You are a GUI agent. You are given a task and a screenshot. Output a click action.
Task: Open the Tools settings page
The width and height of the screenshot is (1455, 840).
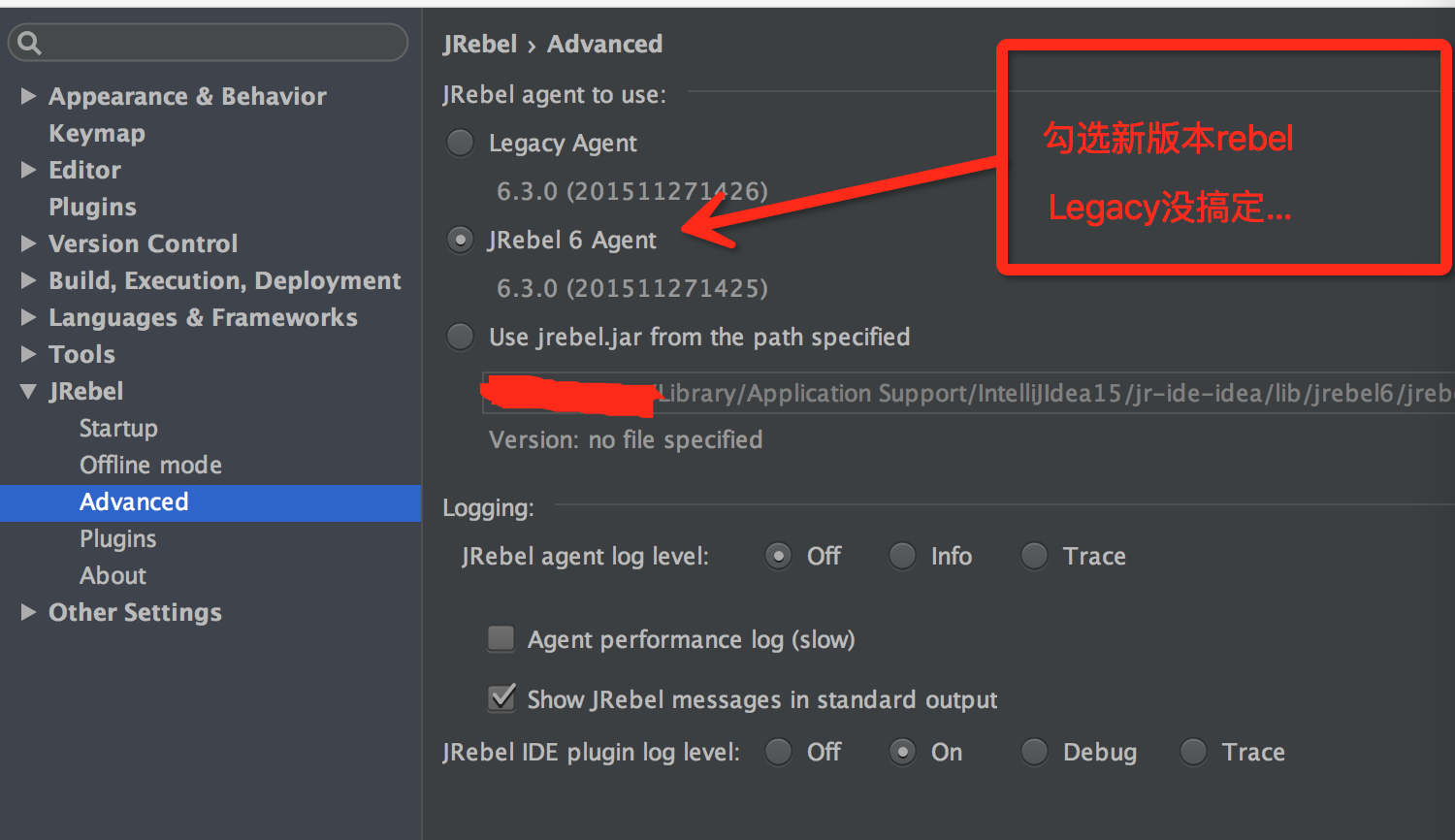point(81,354)
